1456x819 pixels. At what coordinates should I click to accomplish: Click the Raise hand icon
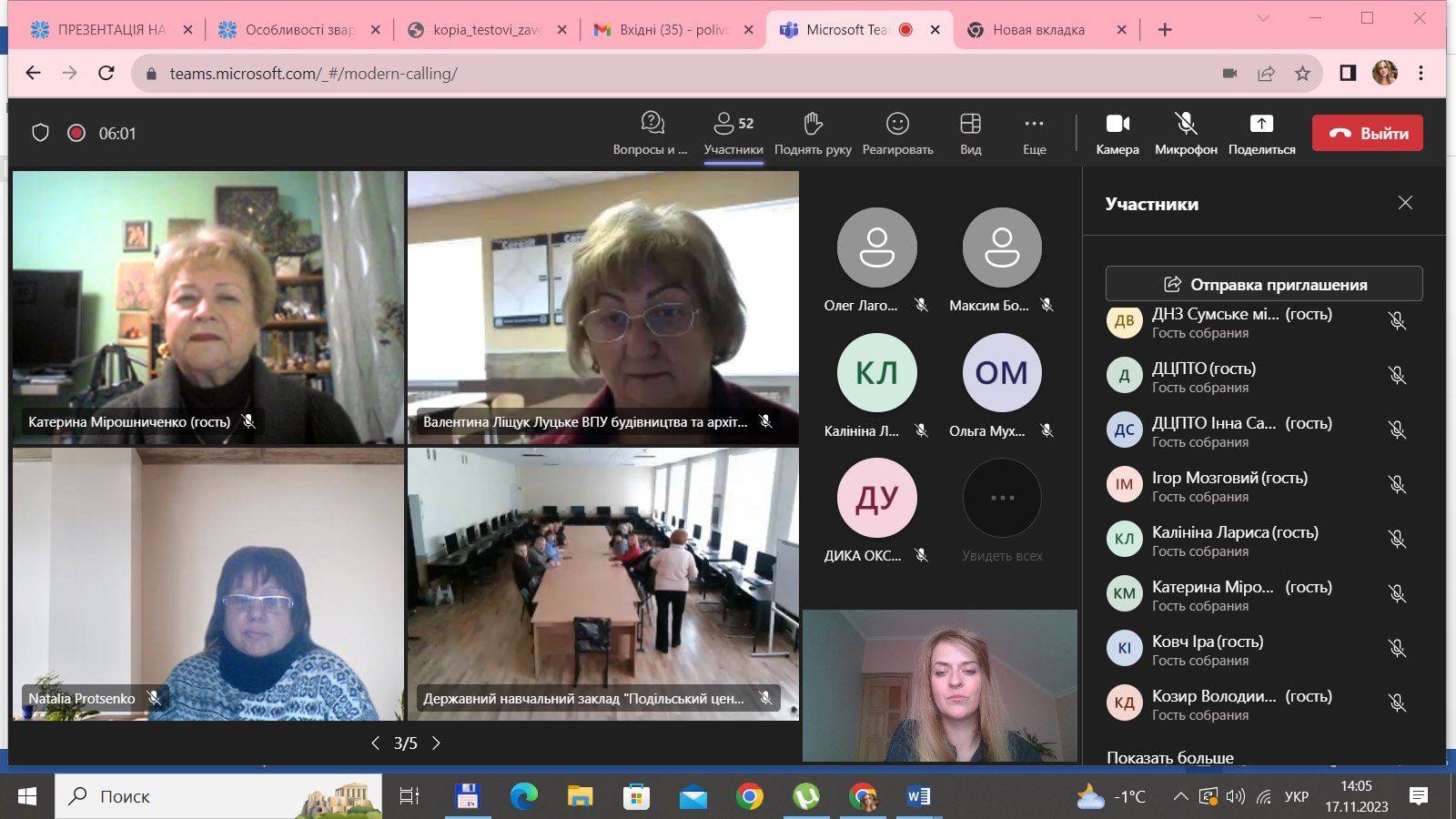(x=813, y=124)
